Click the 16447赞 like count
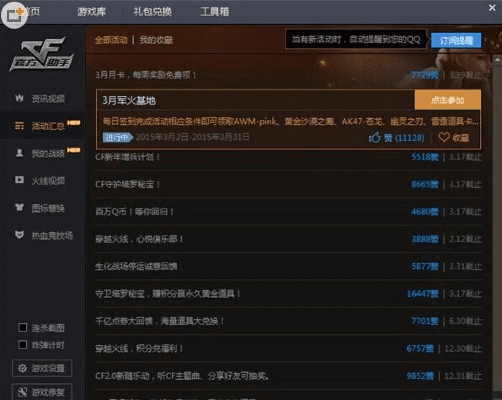 tap(422, 294)
